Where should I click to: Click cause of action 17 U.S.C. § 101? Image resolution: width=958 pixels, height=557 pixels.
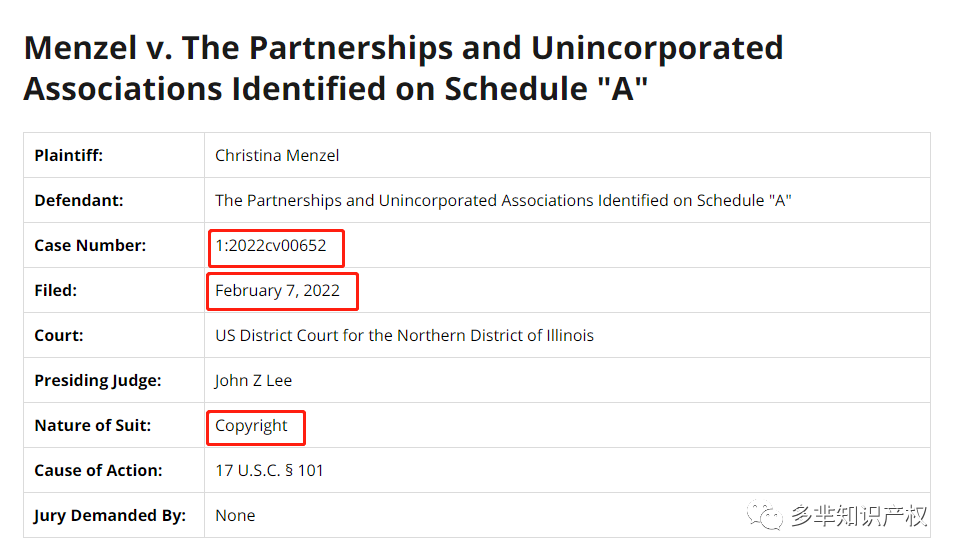[269, 470]
